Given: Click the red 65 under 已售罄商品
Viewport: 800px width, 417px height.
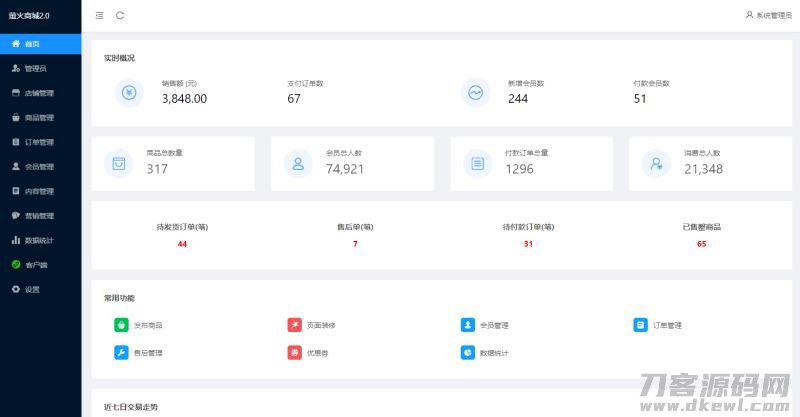Looking at the screenshot, I should pyautogui.click(x=702, y=244).
